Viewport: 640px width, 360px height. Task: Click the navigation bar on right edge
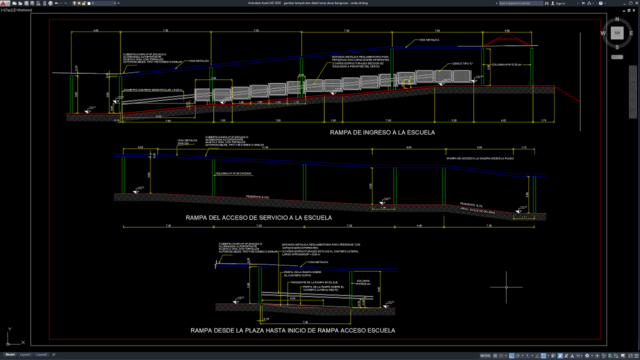pyautogui.click(x=633, y=92)
